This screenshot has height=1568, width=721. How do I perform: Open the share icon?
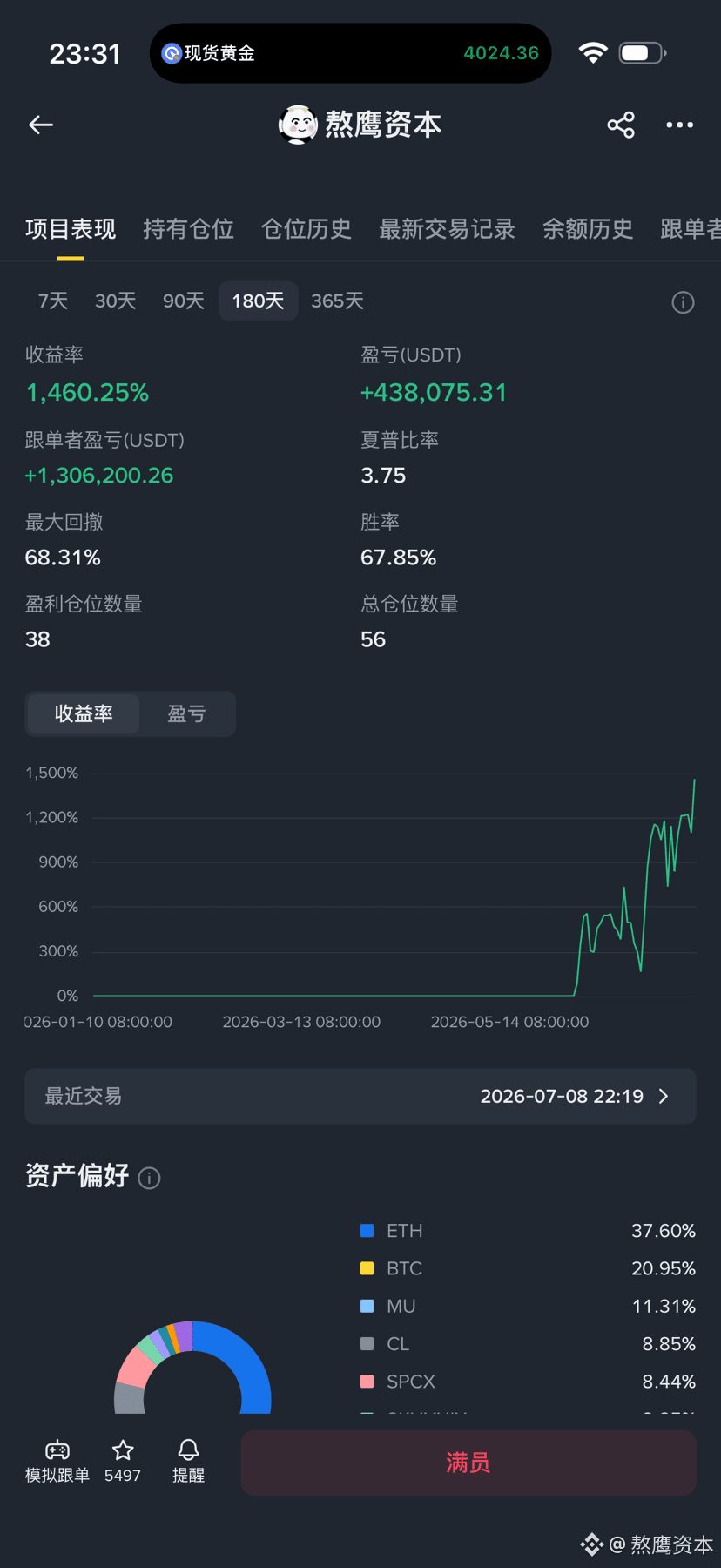621,125
